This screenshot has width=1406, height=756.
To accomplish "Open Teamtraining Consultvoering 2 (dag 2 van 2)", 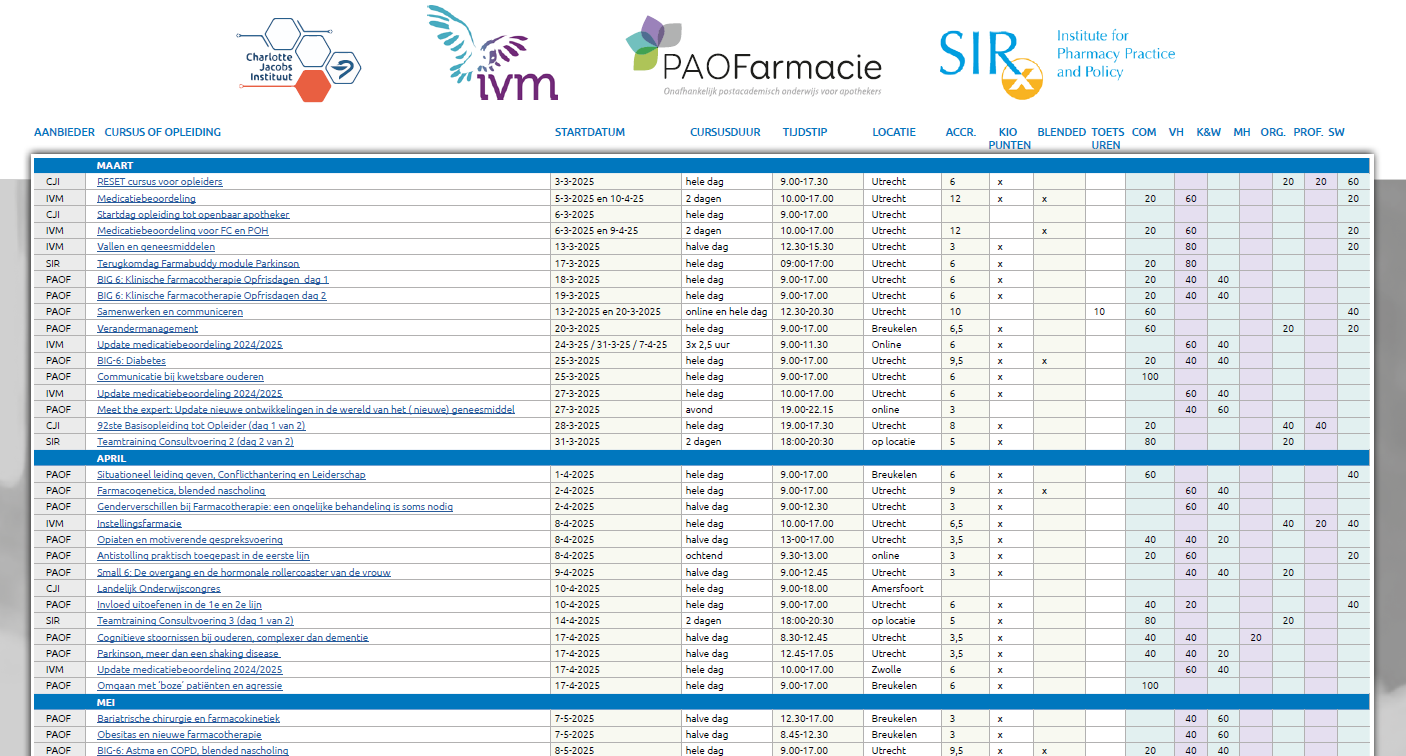I will pos(195,442).
